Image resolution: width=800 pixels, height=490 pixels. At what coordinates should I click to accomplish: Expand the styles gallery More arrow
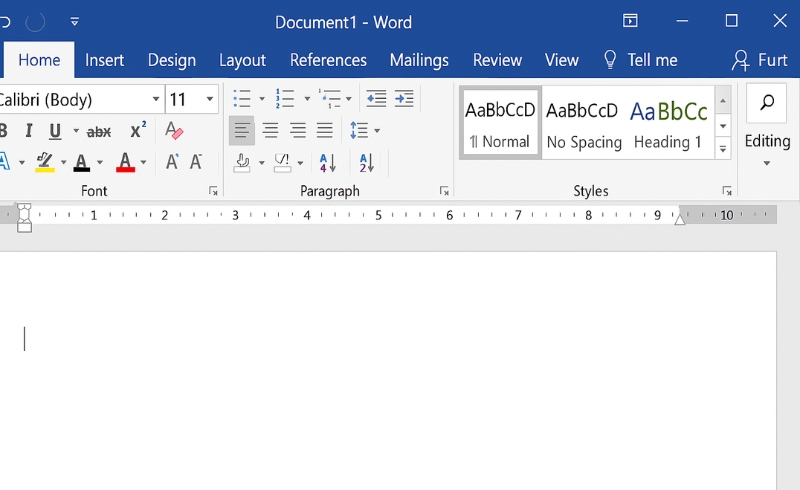(x=723, y=149)
